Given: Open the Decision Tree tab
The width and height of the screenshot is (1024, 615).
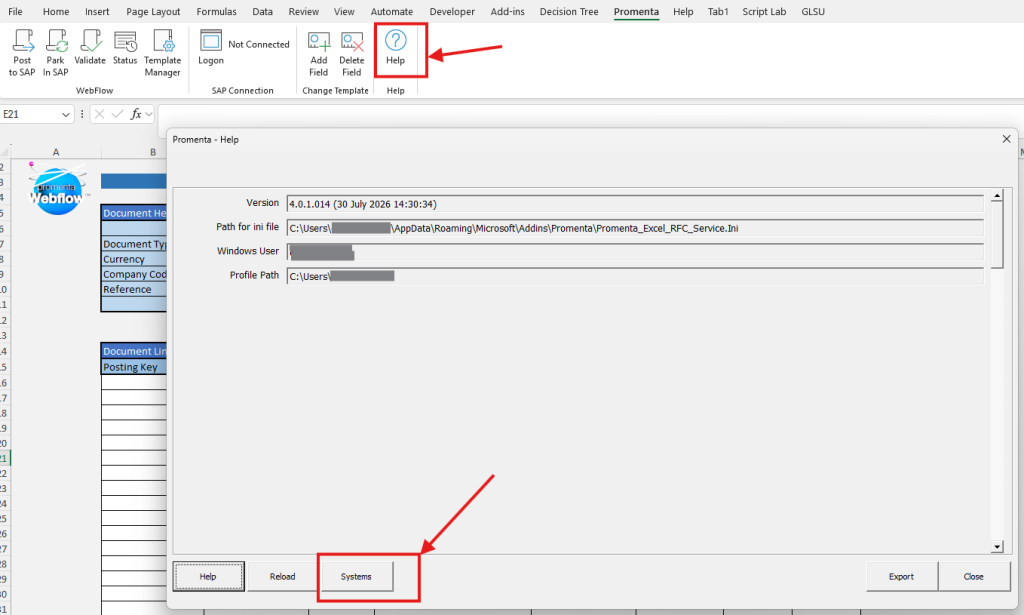Looking at the screenshot, I should pos(569,12).
